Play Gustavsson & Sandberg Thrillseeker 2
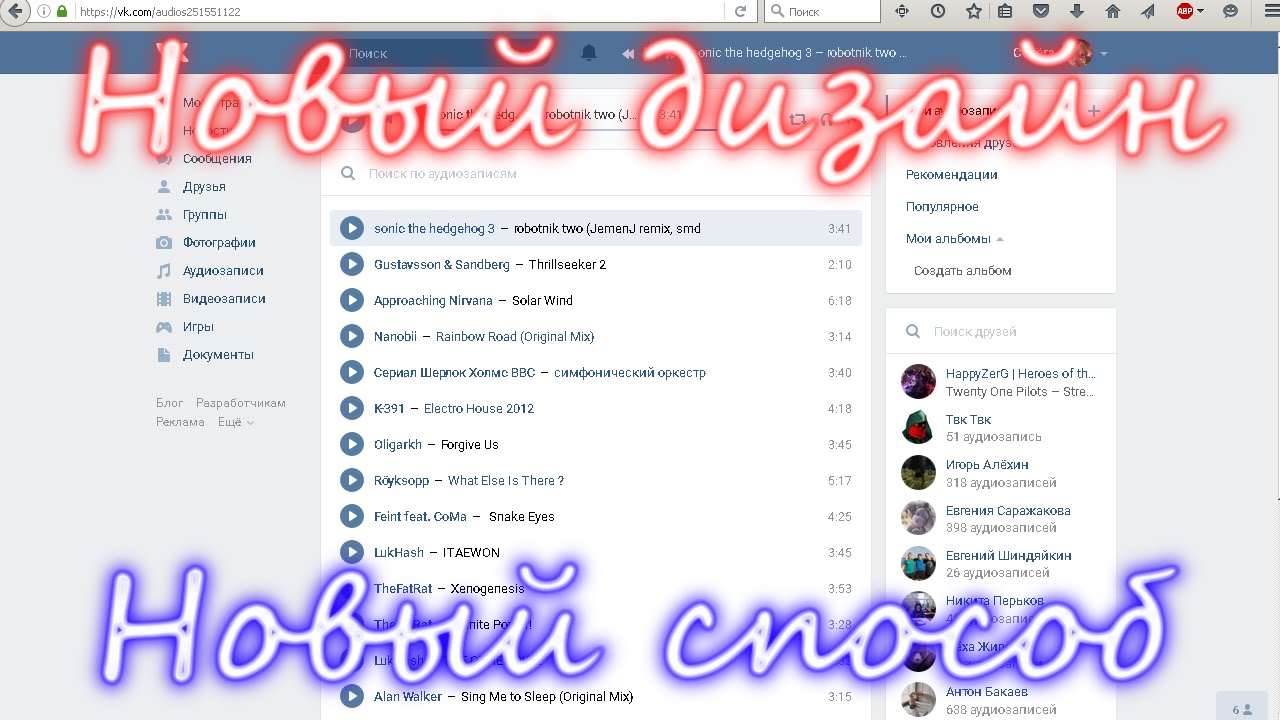 coord(352,264)
